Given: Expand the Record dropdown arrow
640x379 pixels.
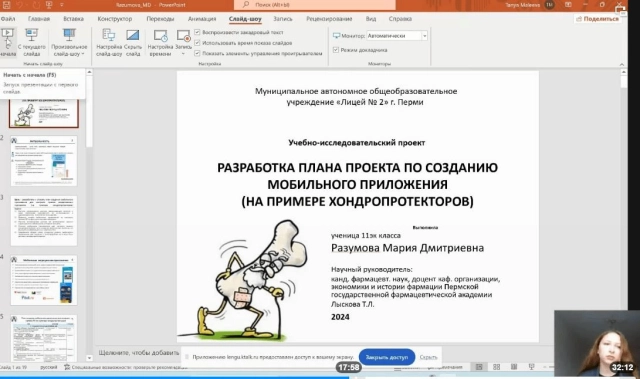Looking at the screenshot, I should [183, 53].
